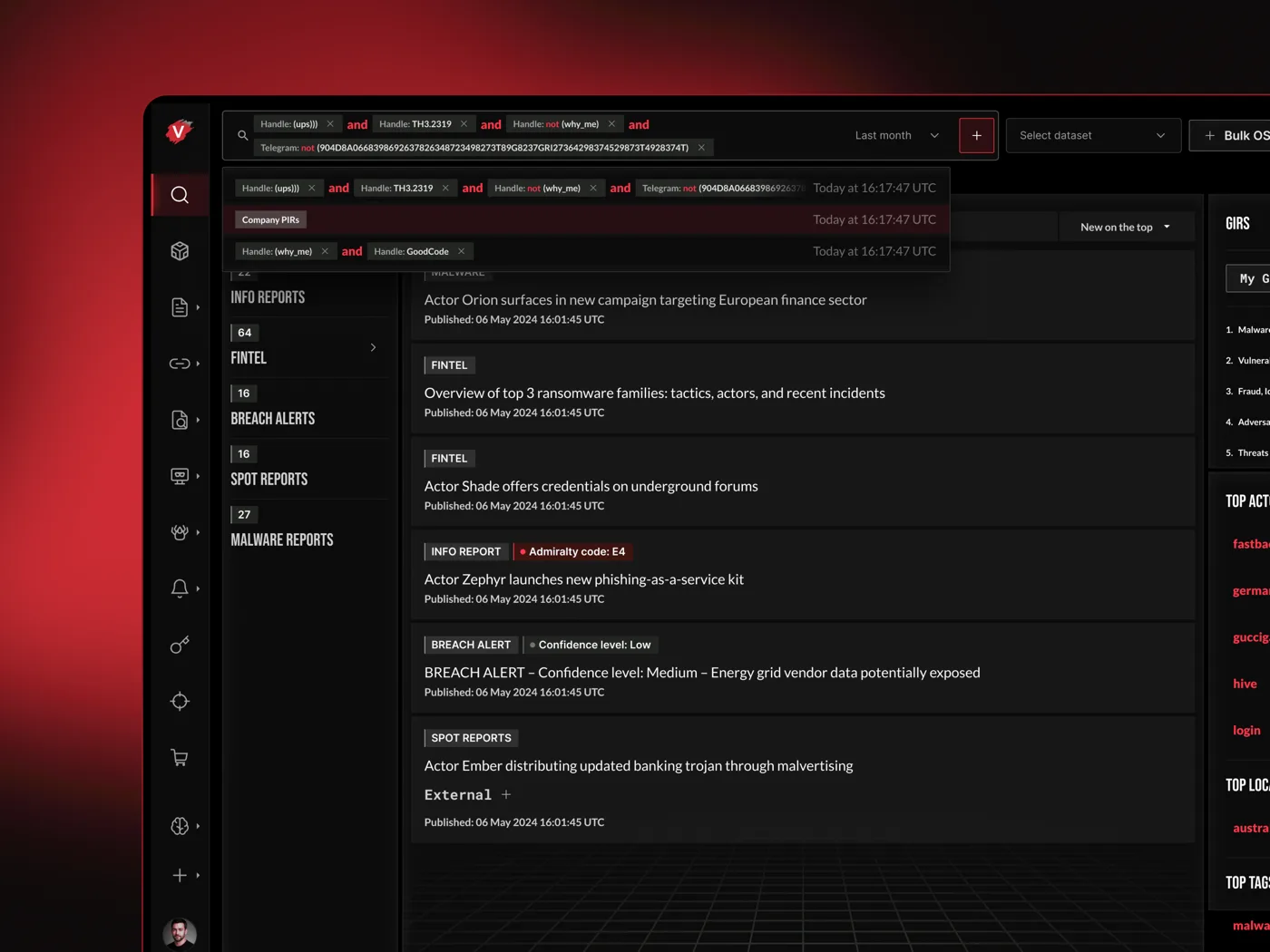Open the user profile avatar
This screenshot has height=952, width=1270.
[180, 934]
